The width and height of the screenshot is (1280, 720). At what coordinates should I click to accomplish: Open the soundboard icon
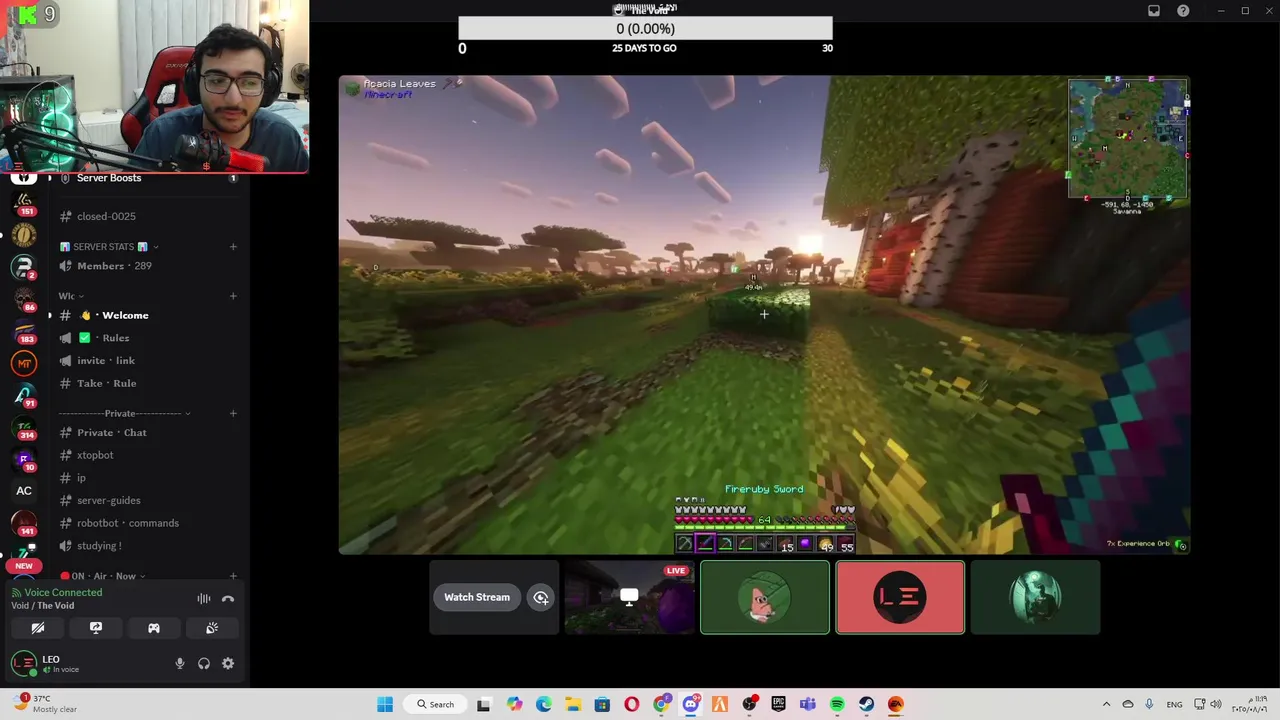point(212,628)
